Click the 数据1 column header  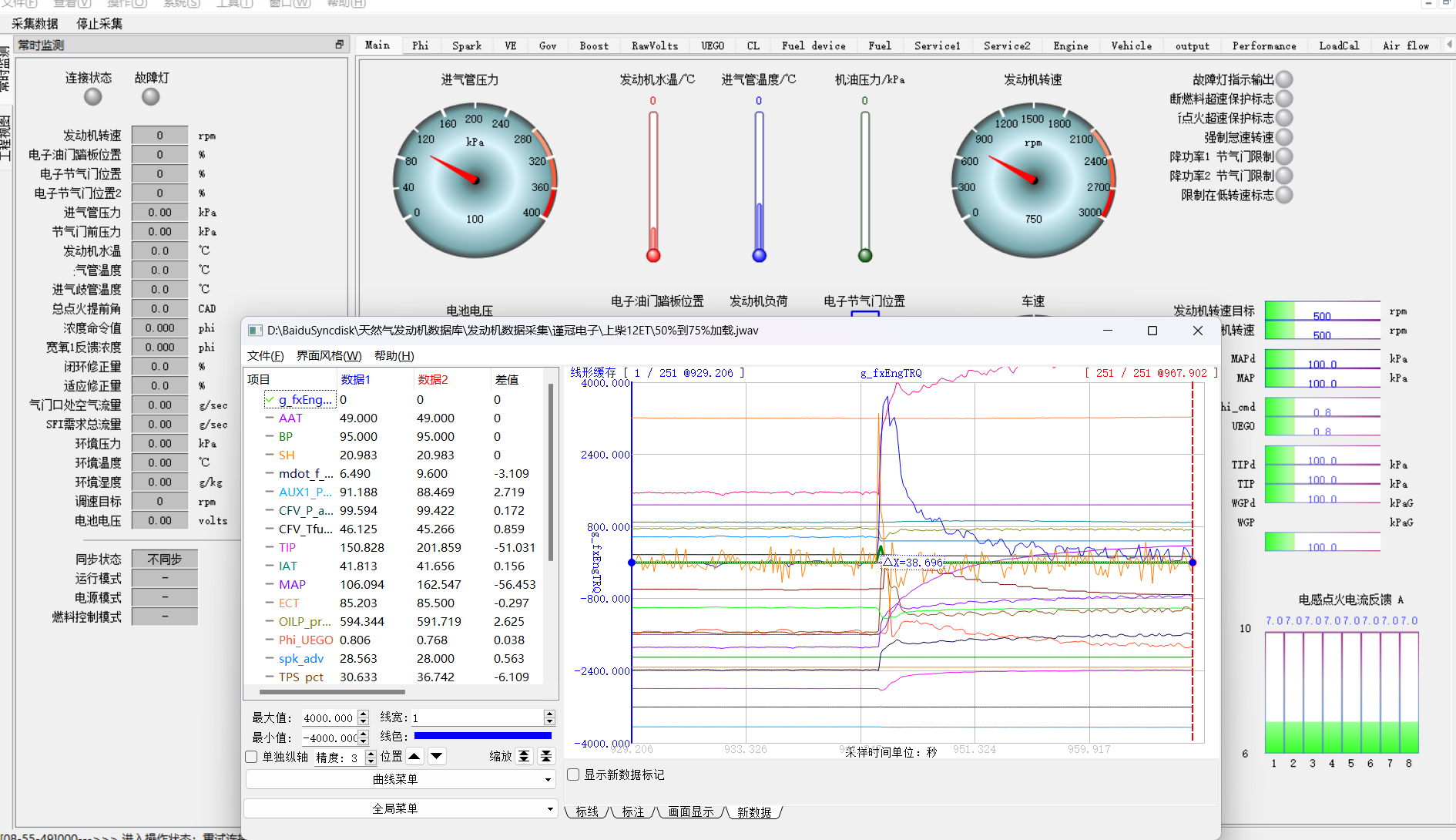coord(375,379)
